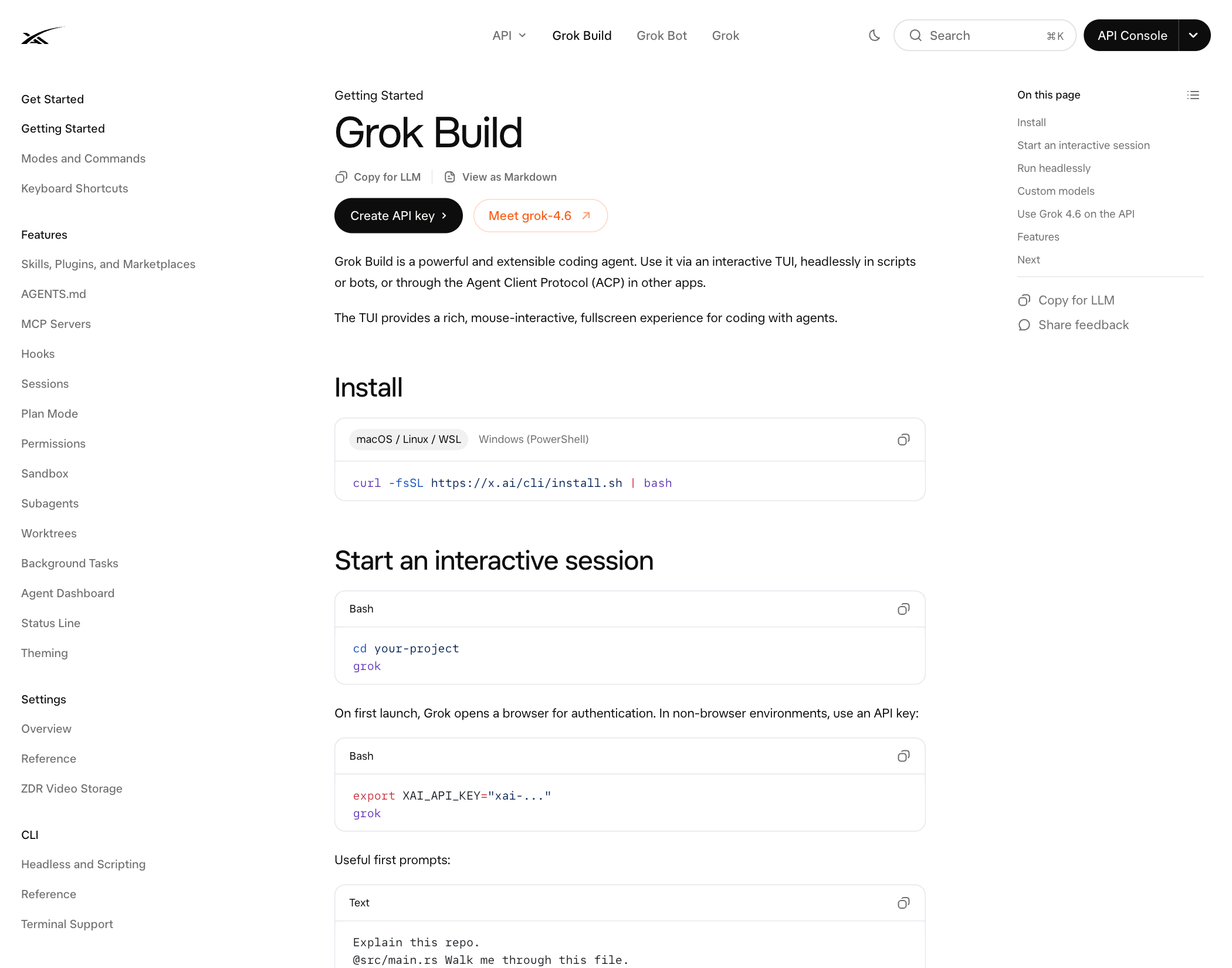Open the Grok Bot nav tab
This screenshot has height=968, width=1232.
[x=661, y=36]
